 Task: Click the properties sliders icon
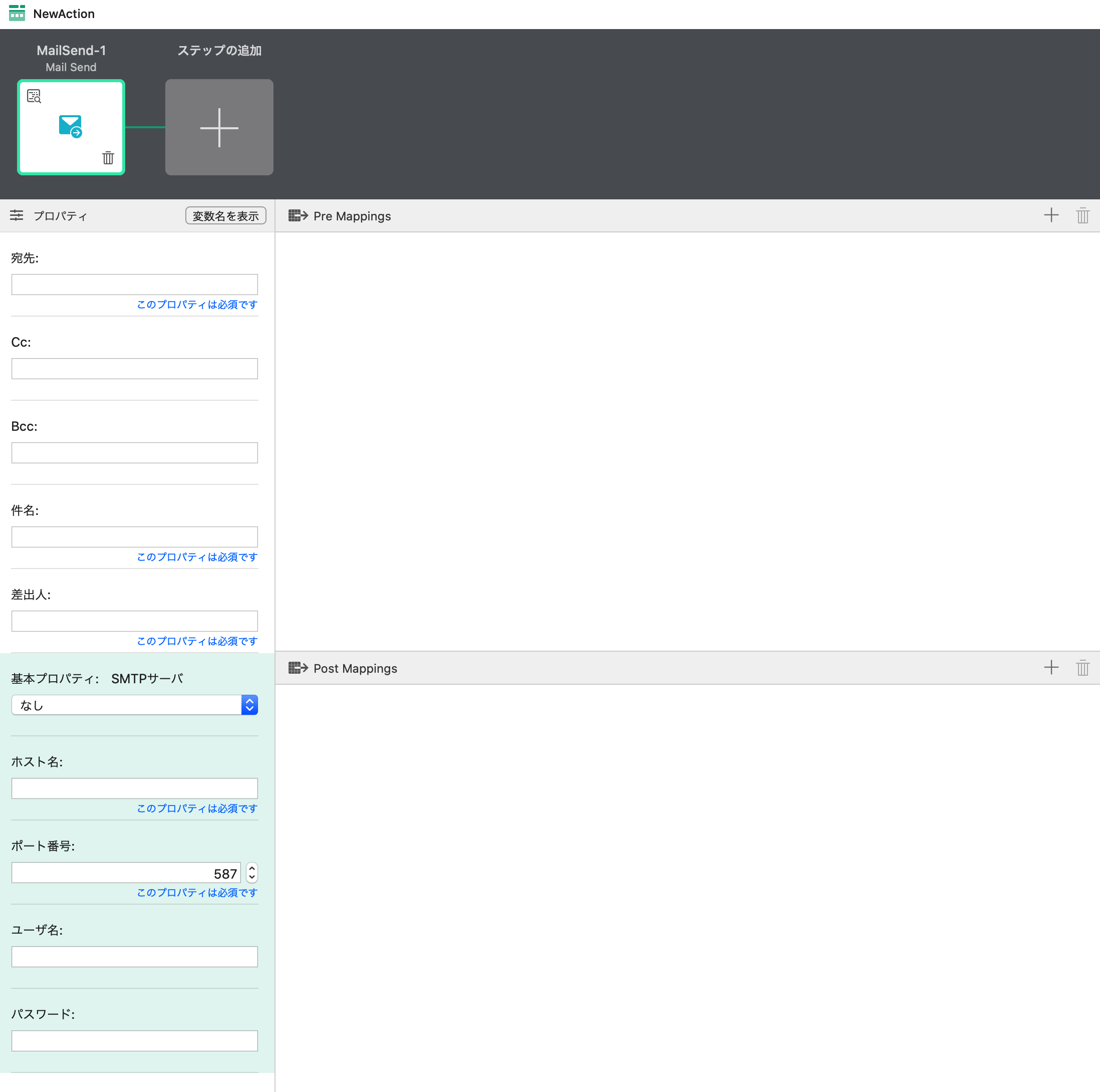17,216
